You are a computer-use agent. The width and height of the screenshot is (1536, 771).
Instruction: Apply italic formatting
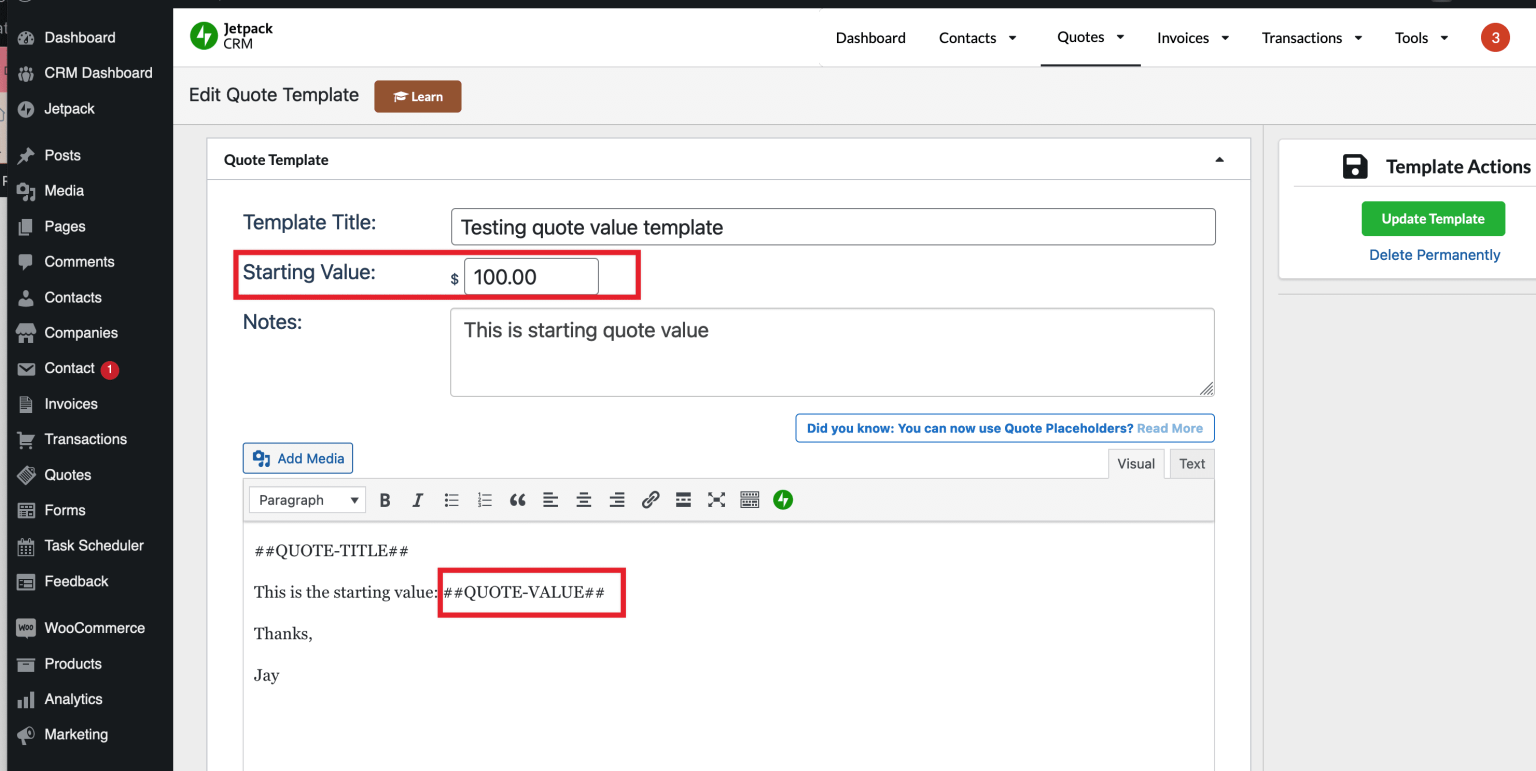417,499
